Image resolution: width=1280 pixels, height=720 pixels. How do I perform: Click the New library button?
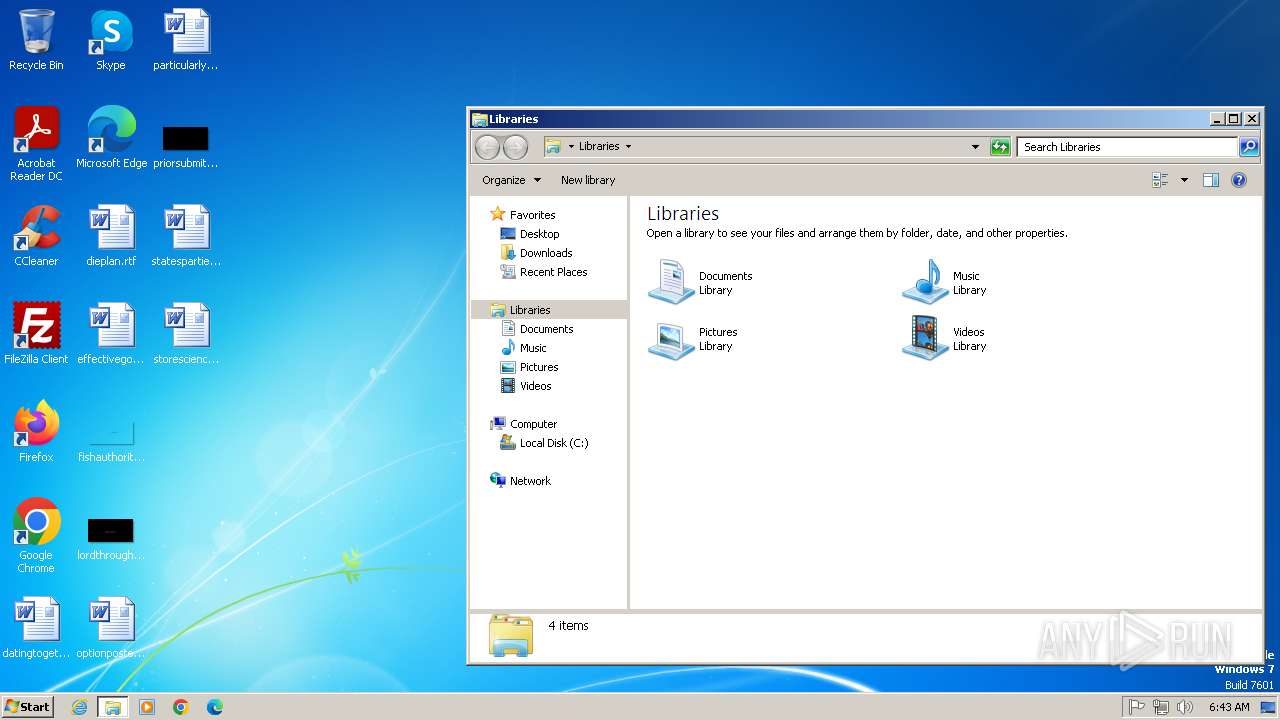588,180
